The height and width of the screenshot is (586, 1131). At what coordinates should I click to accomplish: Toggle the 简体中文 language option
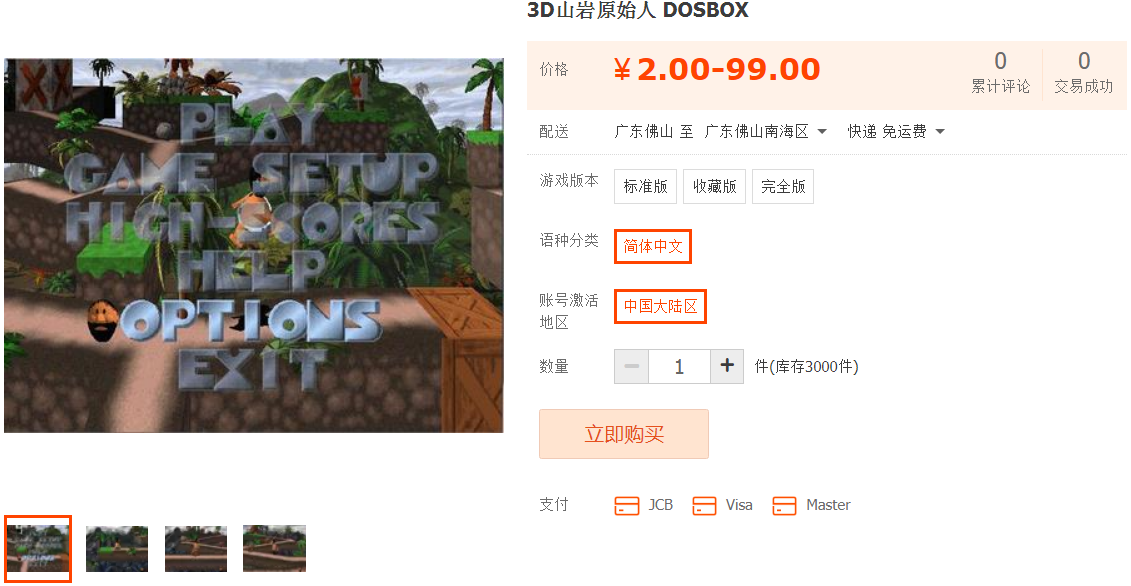click(653, 246)
